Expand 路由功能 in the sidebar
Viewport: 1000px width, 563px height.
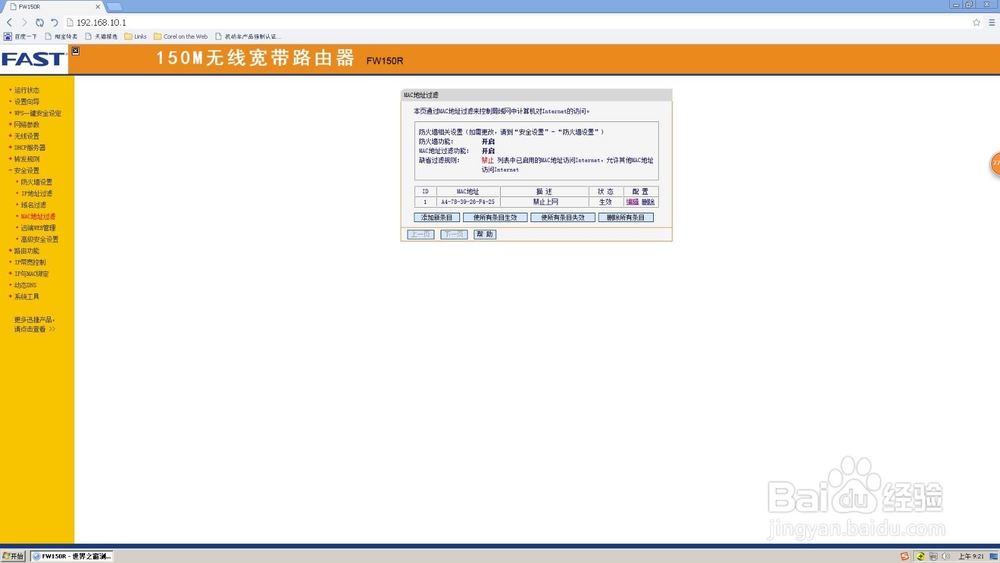pyautogui.click(x=26, y=251)
